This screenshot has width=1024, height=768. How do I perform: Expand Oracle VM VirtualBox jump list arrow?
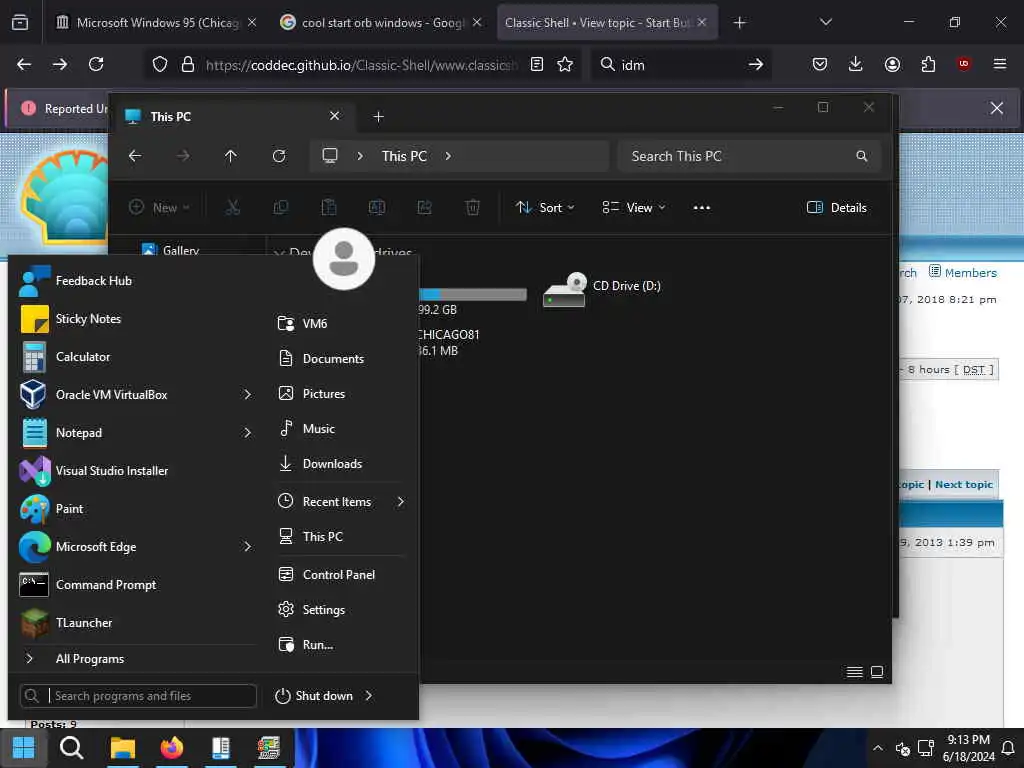pos(247,394)
